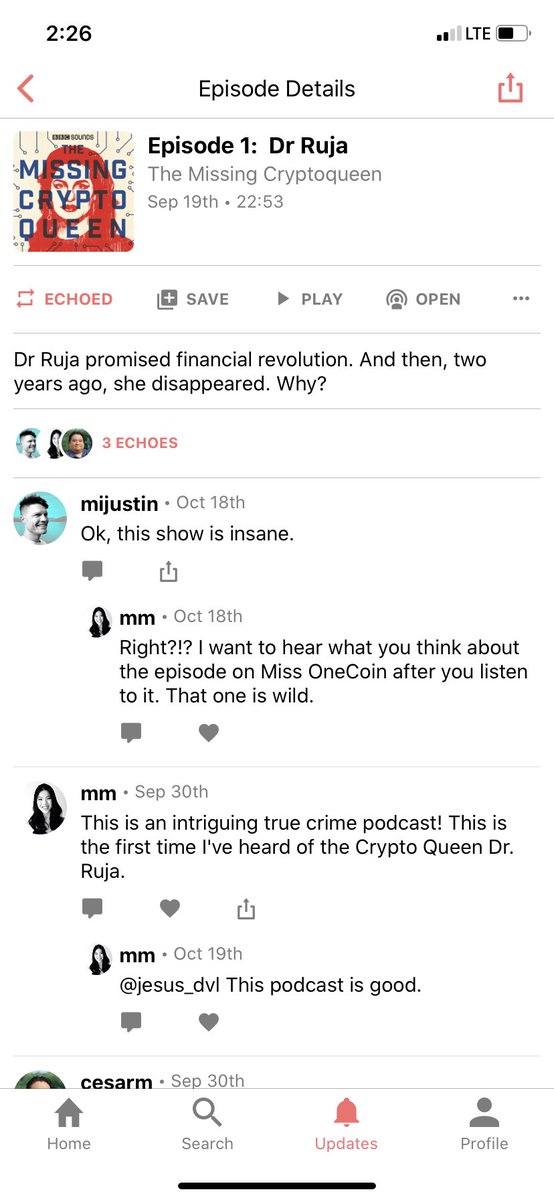
Task: Tap the share icon at top right
Action: click(x=510, y=88)
